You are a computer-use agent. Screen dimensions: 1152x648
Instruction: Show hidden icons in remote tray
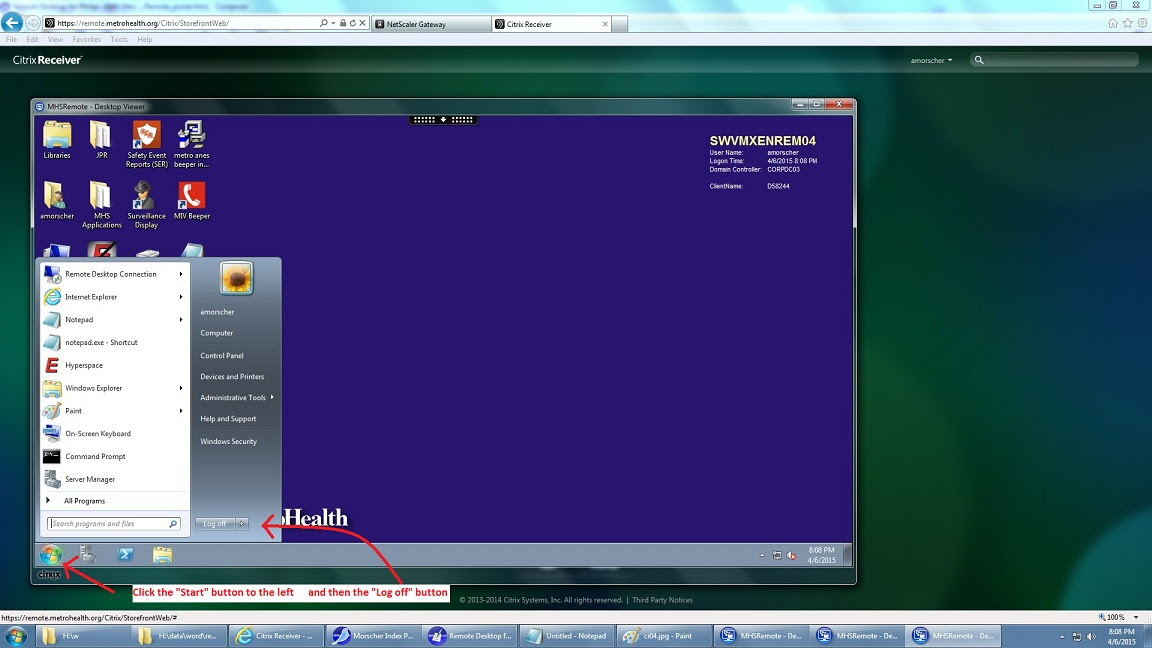click(762, 555)
